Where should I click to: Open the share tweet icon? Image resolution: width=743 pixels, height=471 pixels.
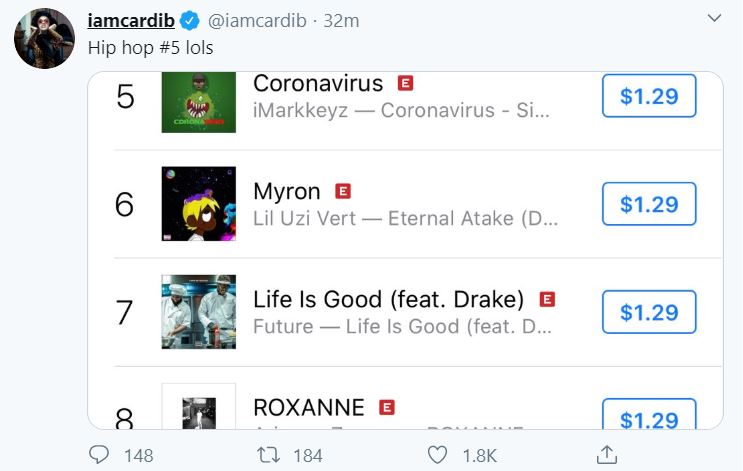click(606, 455)
